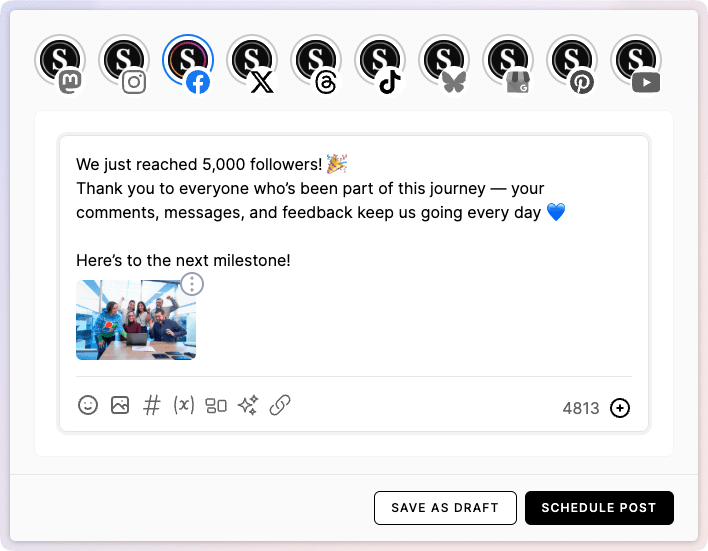Image resolution: width=708 pixels, height=551 pixels.
Task: Open the templates icon in toolbar
Action: coord(216,405)
